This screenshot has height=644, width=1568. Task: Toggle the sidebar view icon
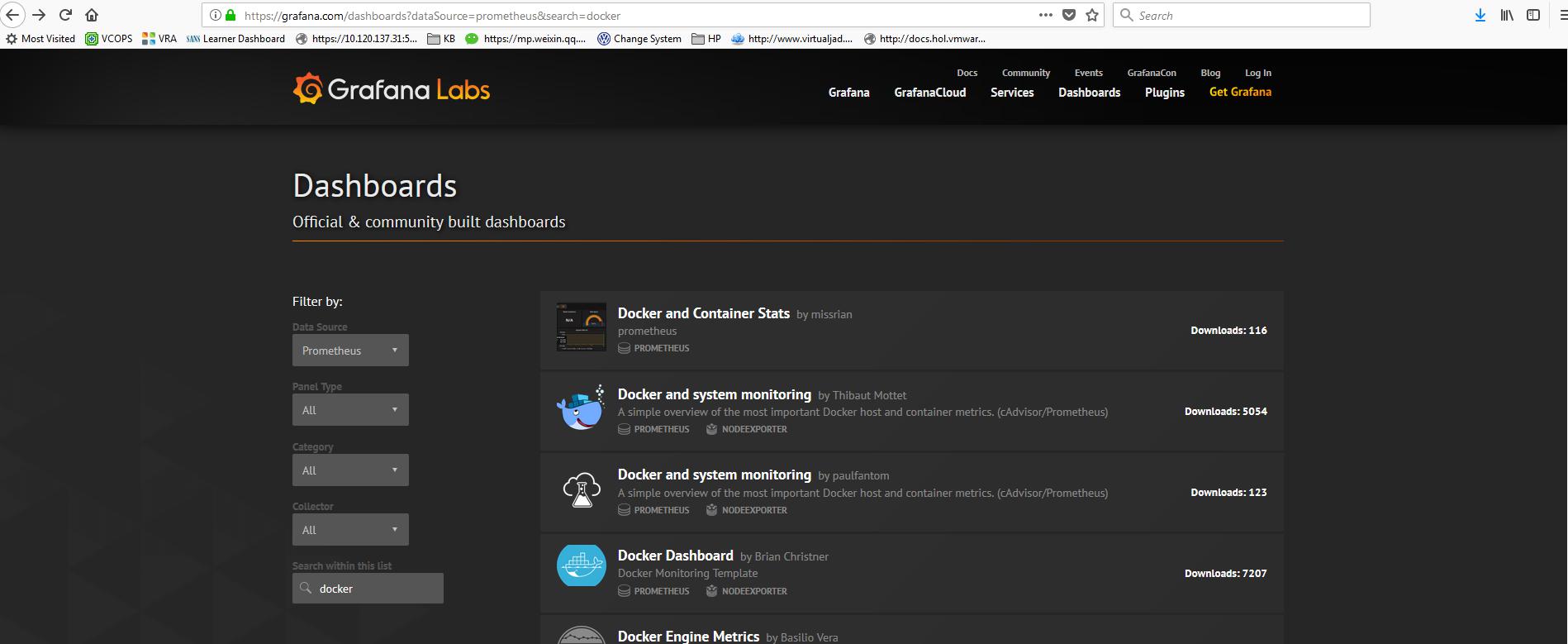[x=1533, y=15]
